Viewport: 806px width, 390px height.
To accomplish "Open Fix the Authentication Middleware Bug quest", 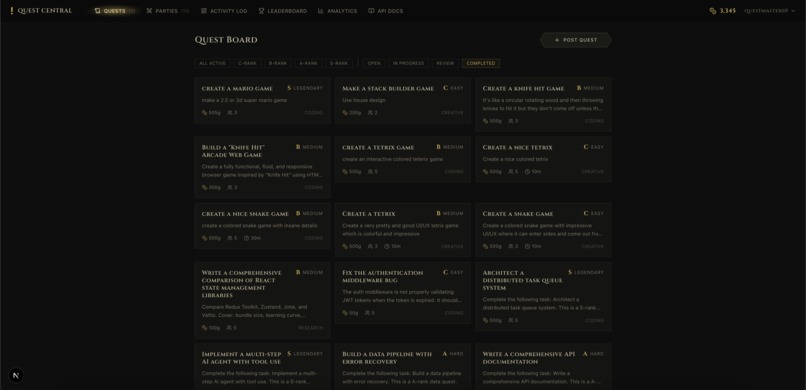I will [402, 293].
